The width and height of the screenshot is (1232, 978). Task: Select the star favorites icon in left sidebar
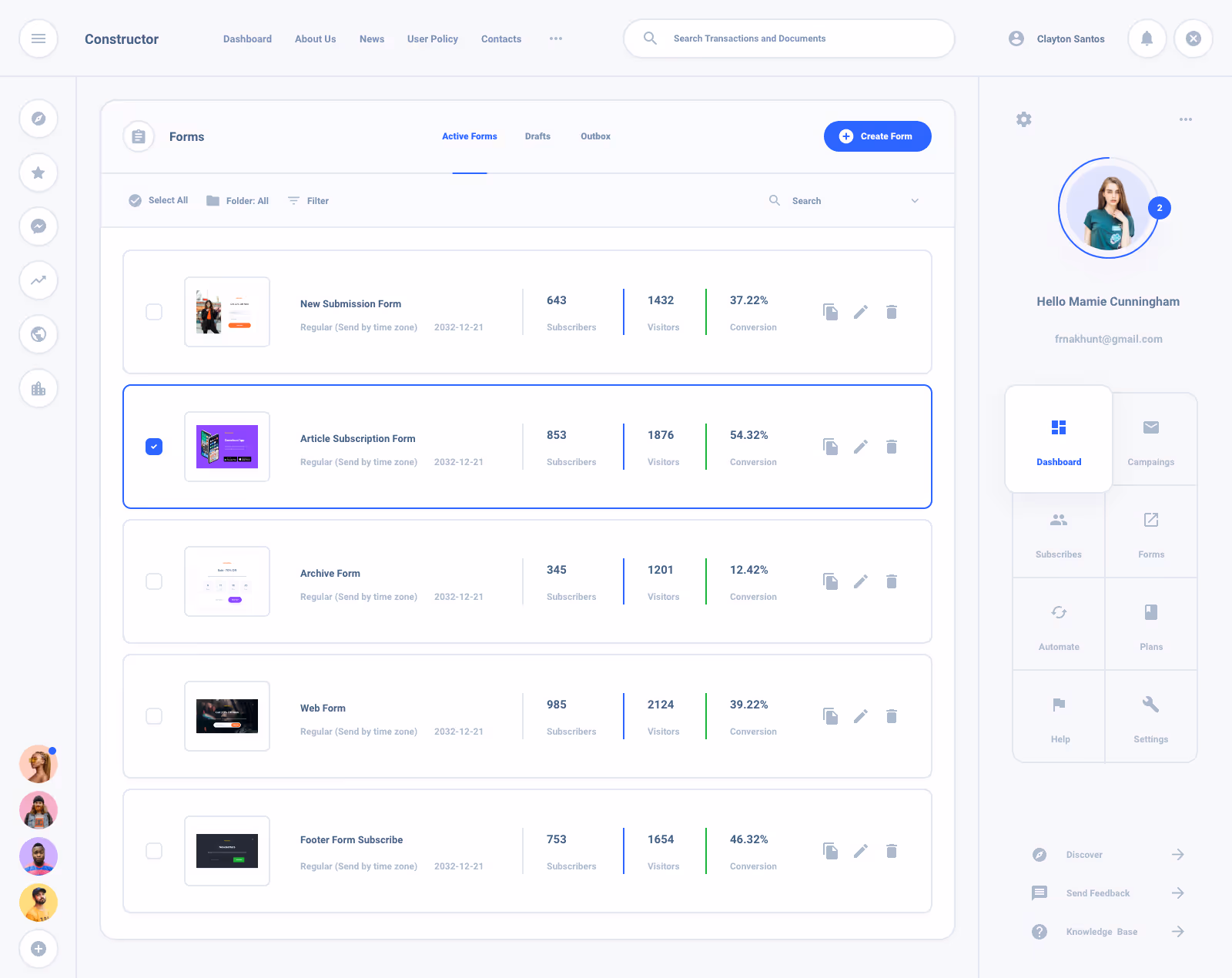(x=38, y=172)
